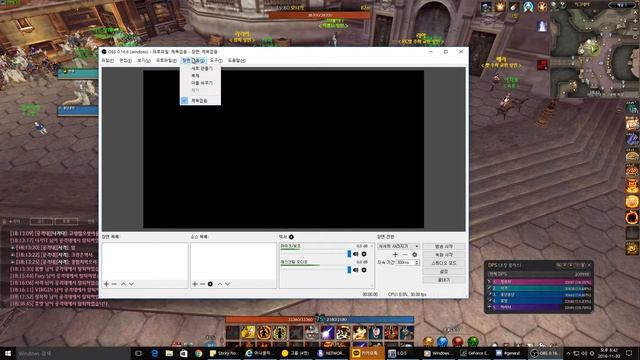Click the Windows search box on taskbar
The width and height of the screenshot is (640, 360).
(x=73, y=353)
